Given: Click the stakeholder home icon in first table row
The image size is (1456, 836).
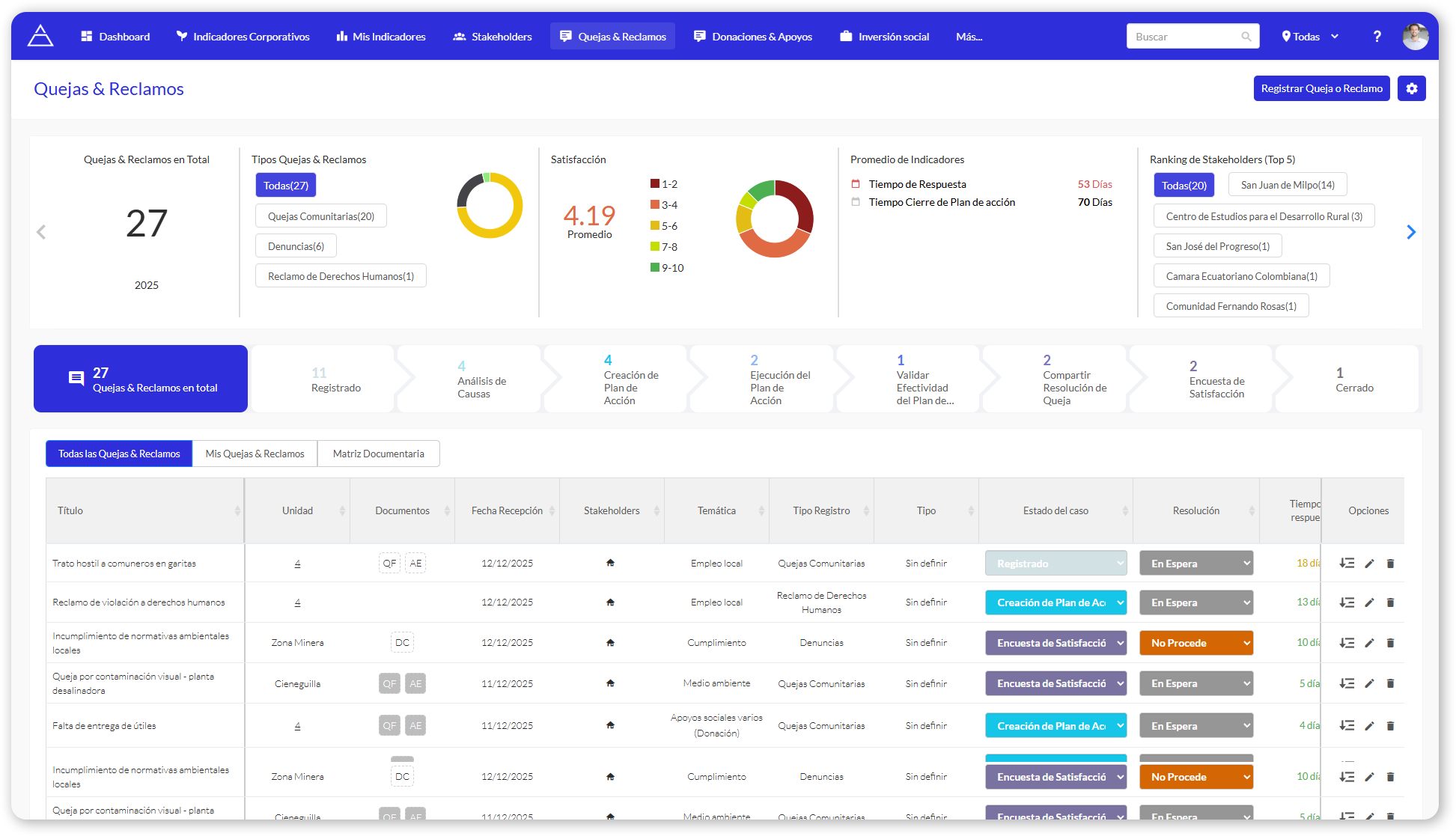Looking at the screenshot, I should pyautogui.click(x=611, y=563).
